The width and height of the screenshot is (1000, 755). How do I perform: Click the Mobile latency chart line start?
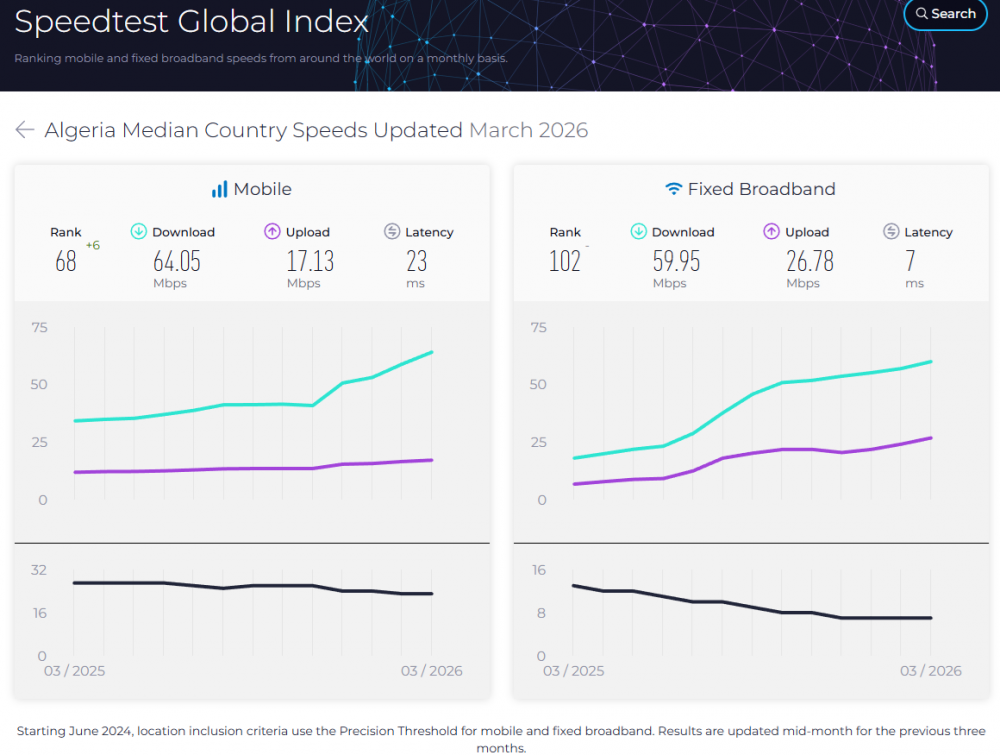(x=74, y=583)
